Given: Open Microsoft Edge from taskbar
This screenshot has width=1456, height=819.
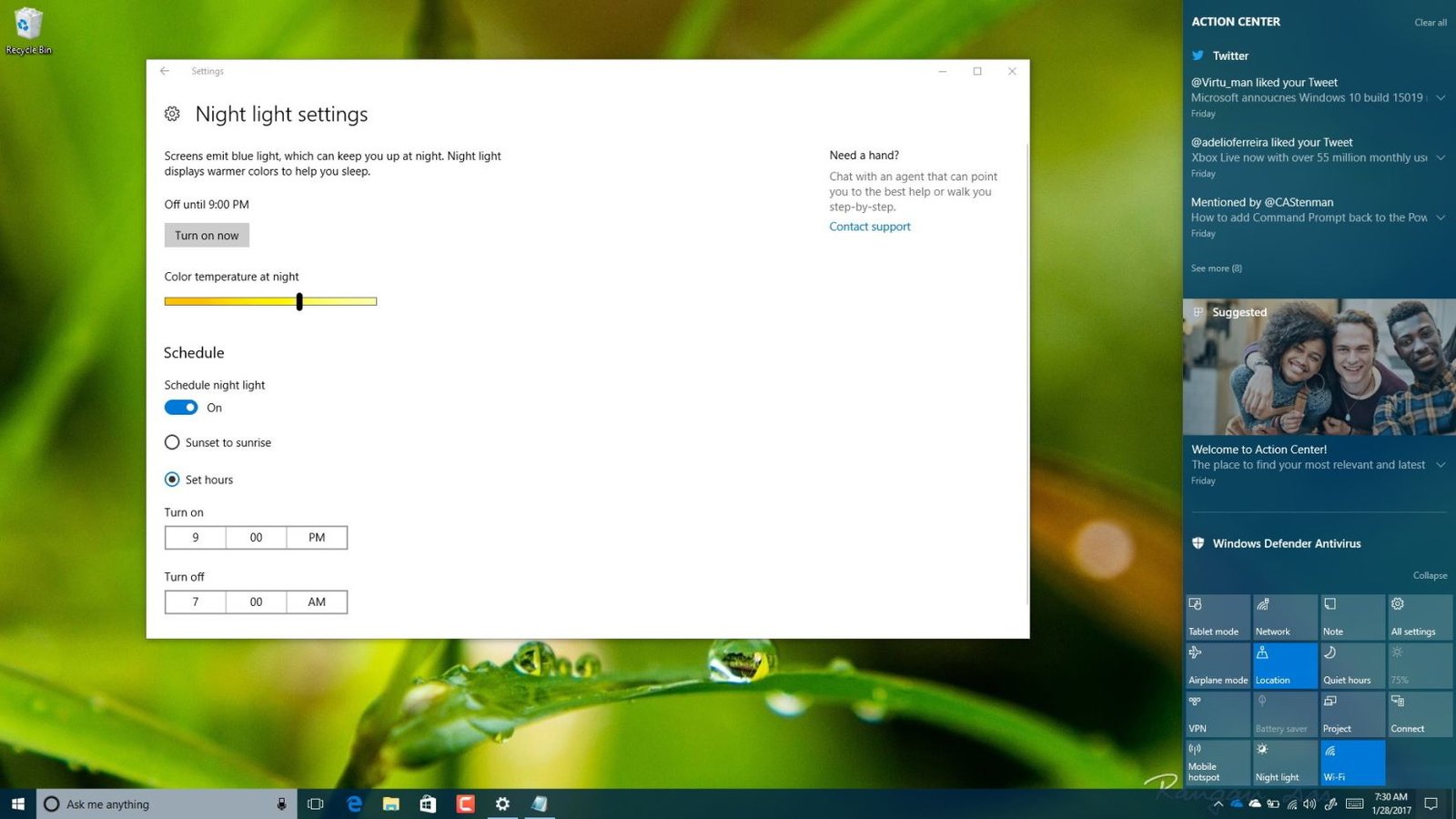Looking at the screenshot, I should point(354,804).
